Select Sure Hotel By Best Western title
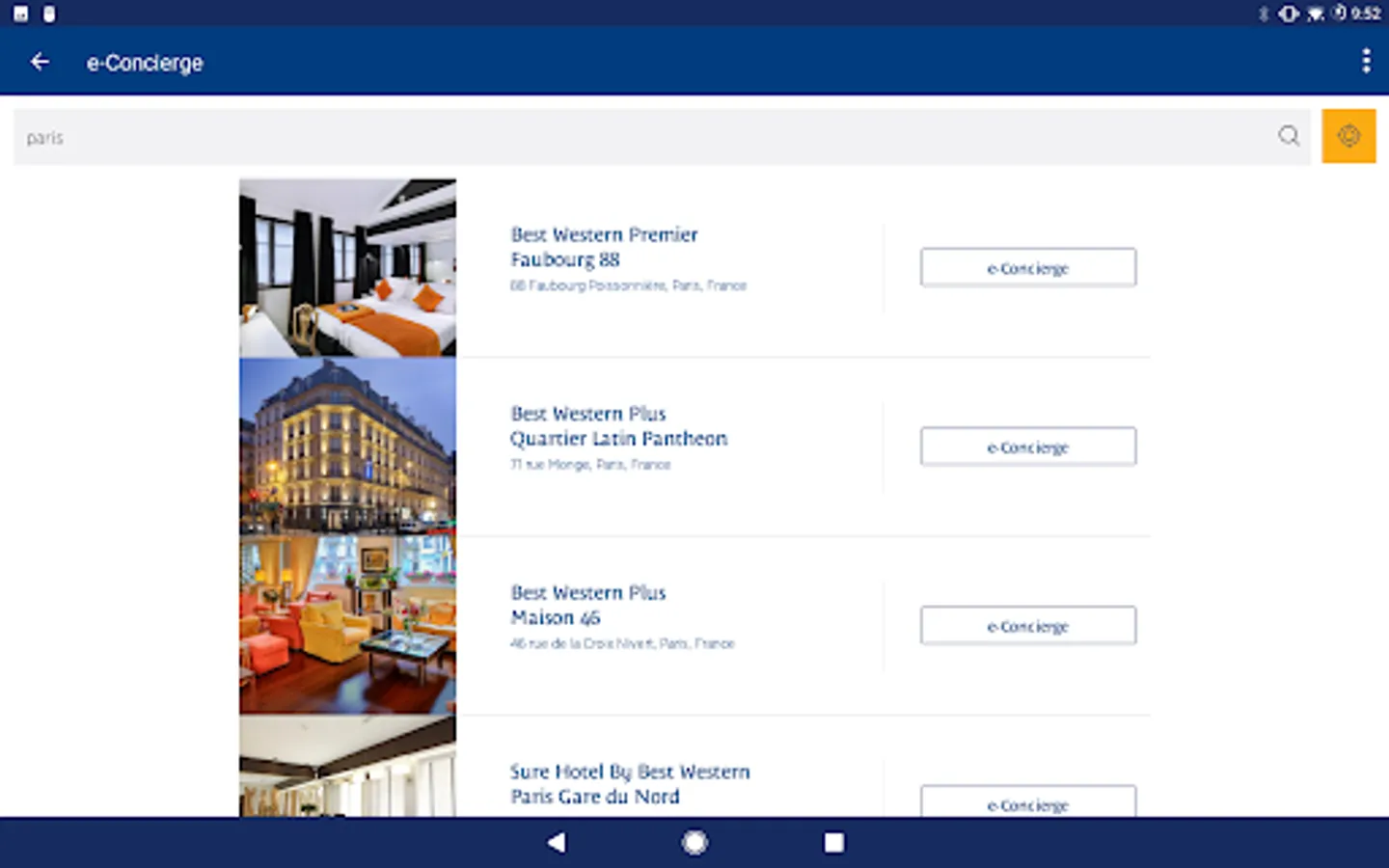The width and height of the screenshot is (1389, 868). point(630,784)
